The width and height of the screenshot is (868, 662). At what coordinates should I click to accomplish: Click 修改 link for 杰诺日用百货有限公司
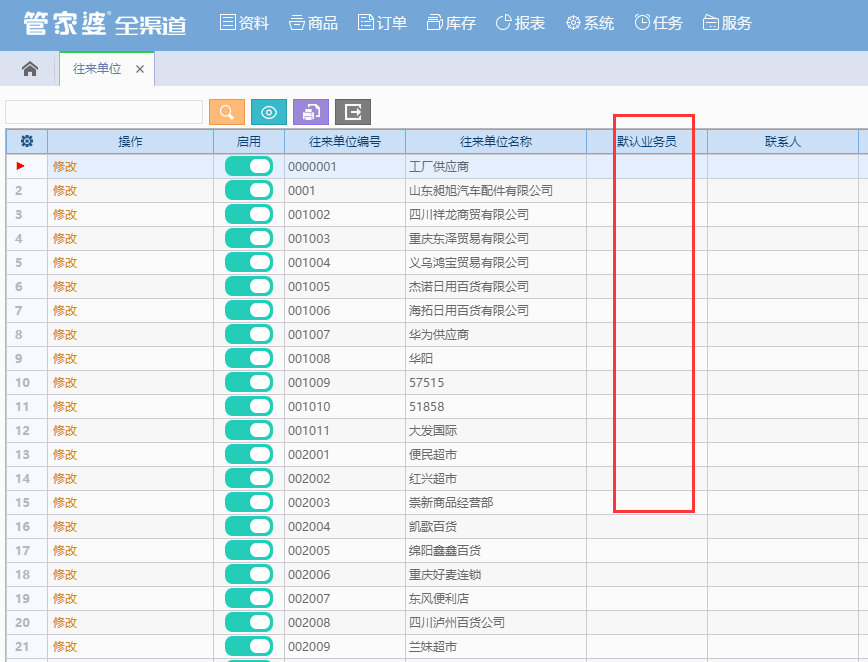(65, 287)
